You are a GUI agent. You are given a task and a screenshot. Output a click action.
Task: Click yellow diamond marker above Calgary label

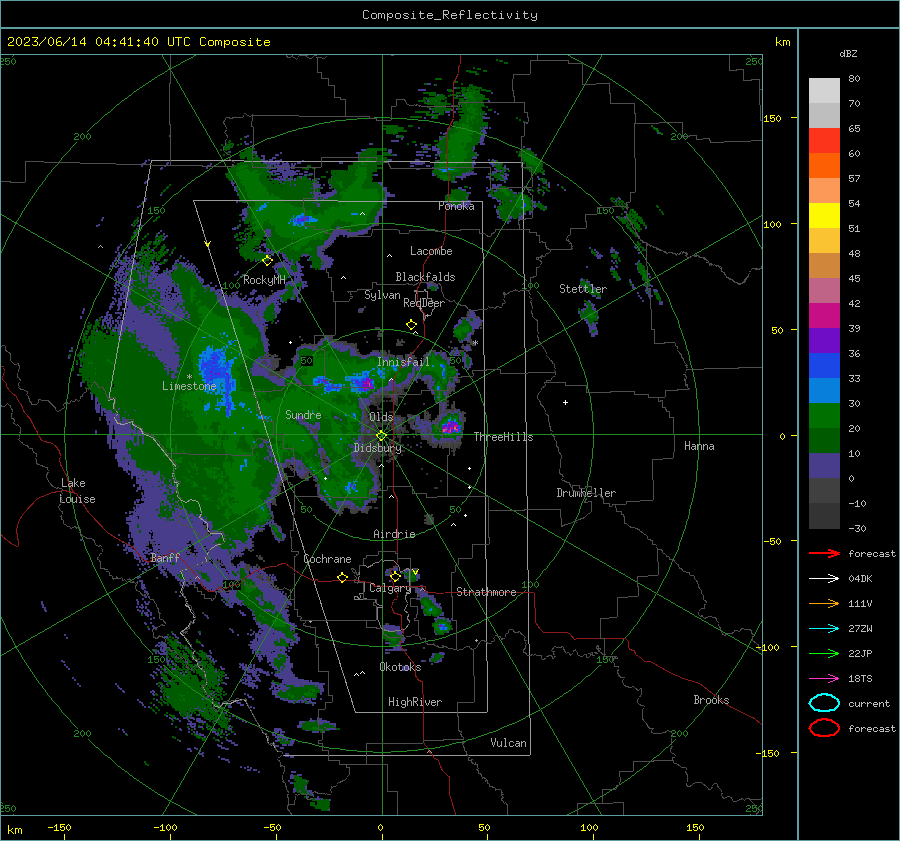(395, 576)
